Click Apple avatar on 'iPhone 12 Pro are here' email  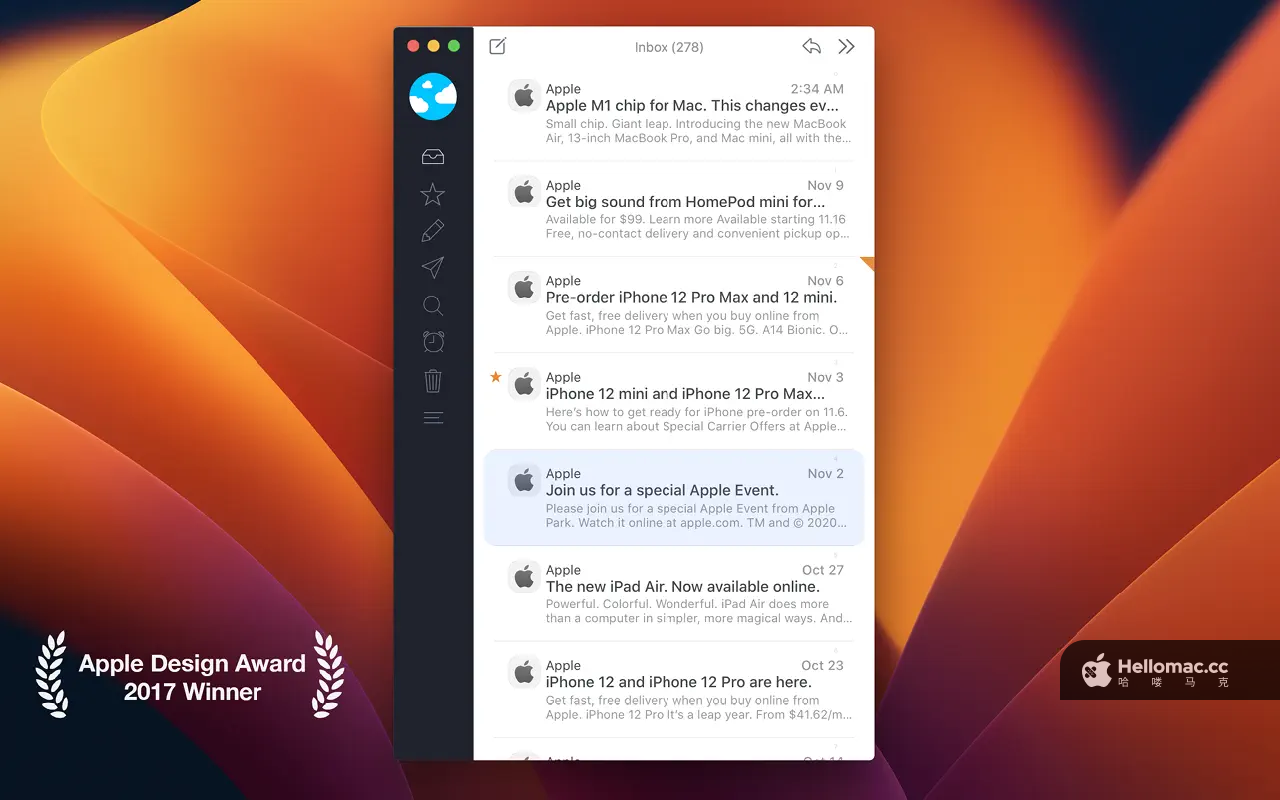[524, 673]
